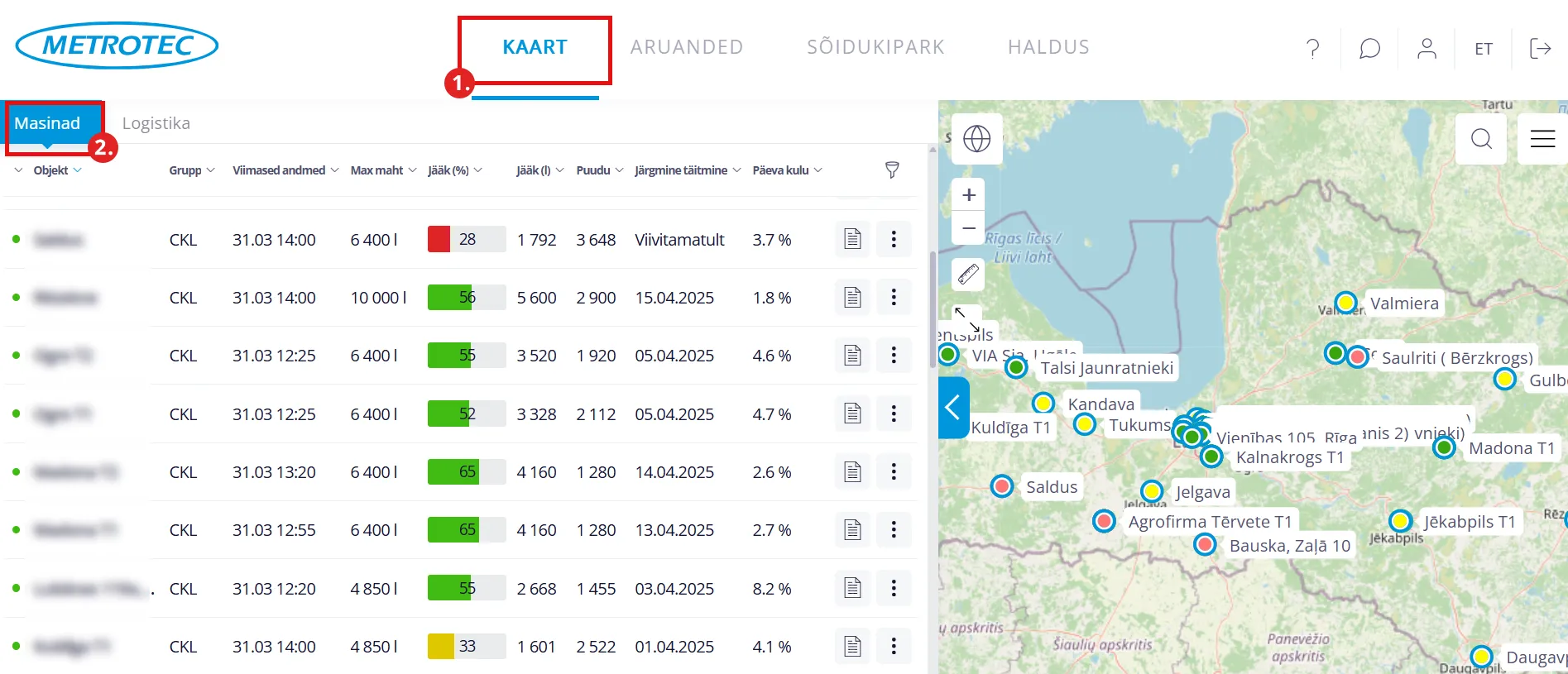Collapse the side panel with blue arrow

point(953,407)
